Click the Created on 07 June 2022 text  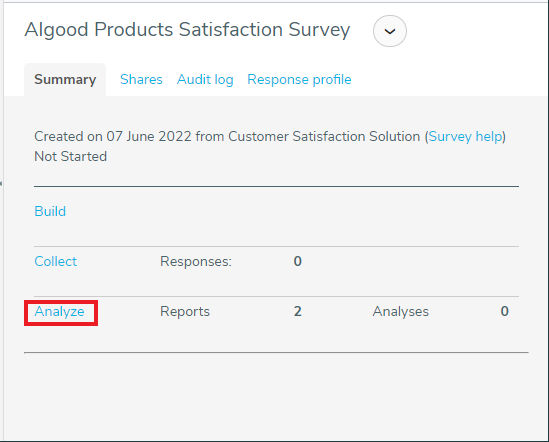pos(113,136)
